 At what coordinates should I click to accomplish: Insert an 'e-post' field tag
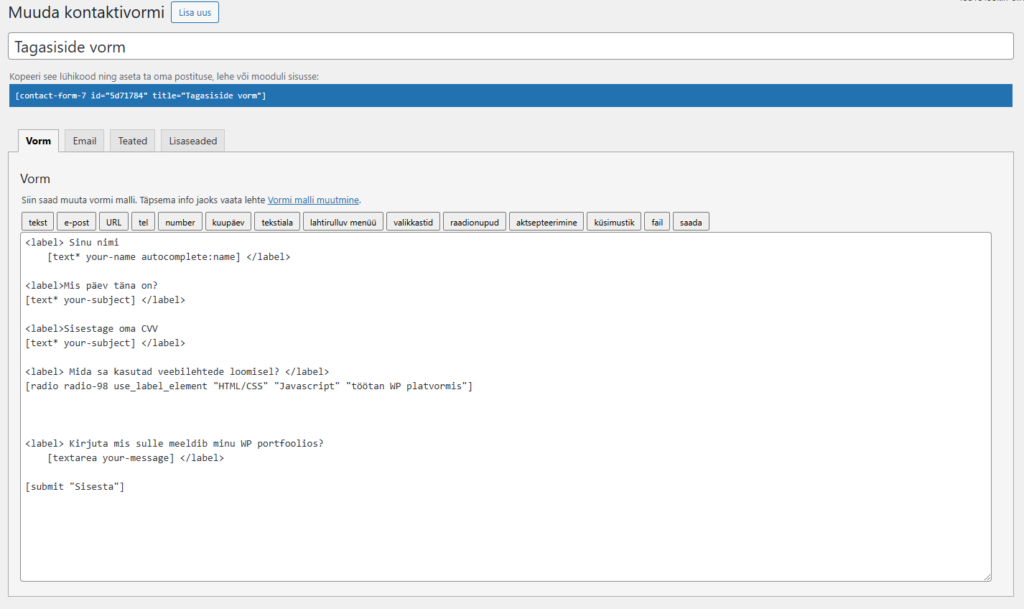pyautogui.click(x=76, y=222)
